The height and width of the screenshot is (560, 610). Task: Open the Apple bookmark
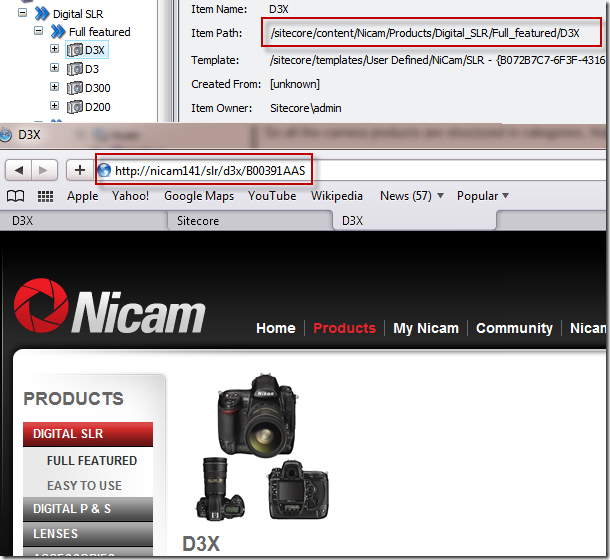point(82,196)
